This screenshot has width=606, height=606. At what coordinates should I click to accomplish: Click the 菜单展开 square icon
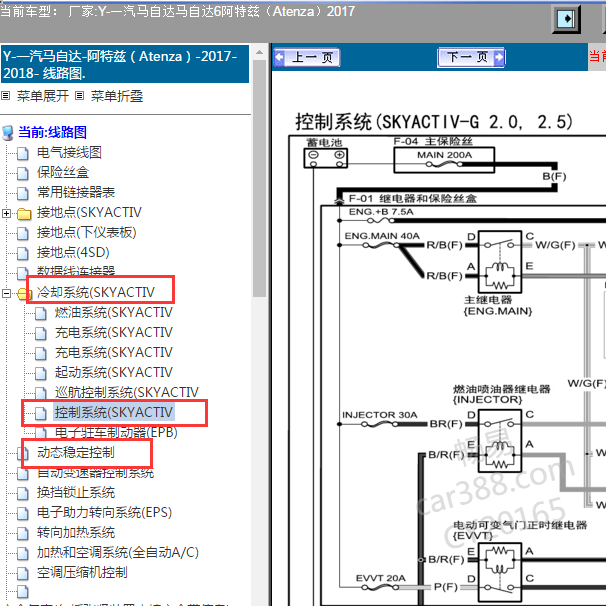5,95
